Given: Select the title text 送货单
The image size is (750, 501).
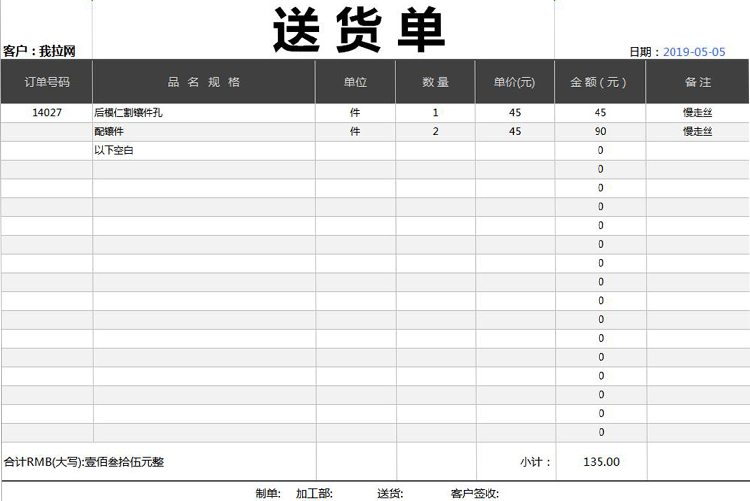Looking at the screenshot, I should [359, 30].
